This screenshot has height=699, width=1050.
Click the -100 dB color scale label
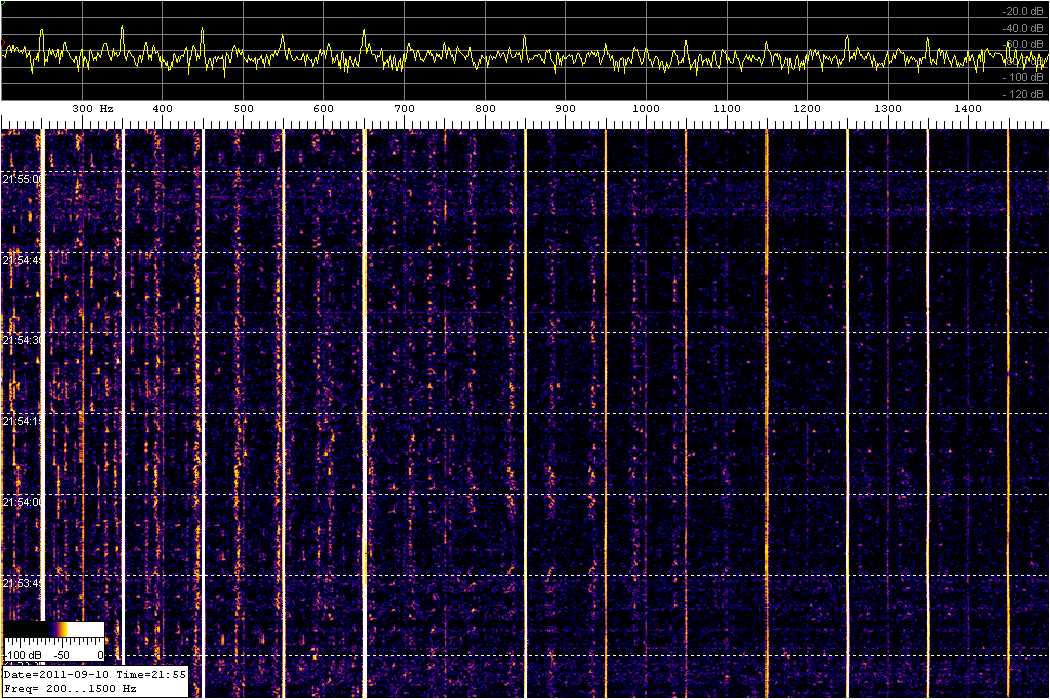click(x=20, y=655)
